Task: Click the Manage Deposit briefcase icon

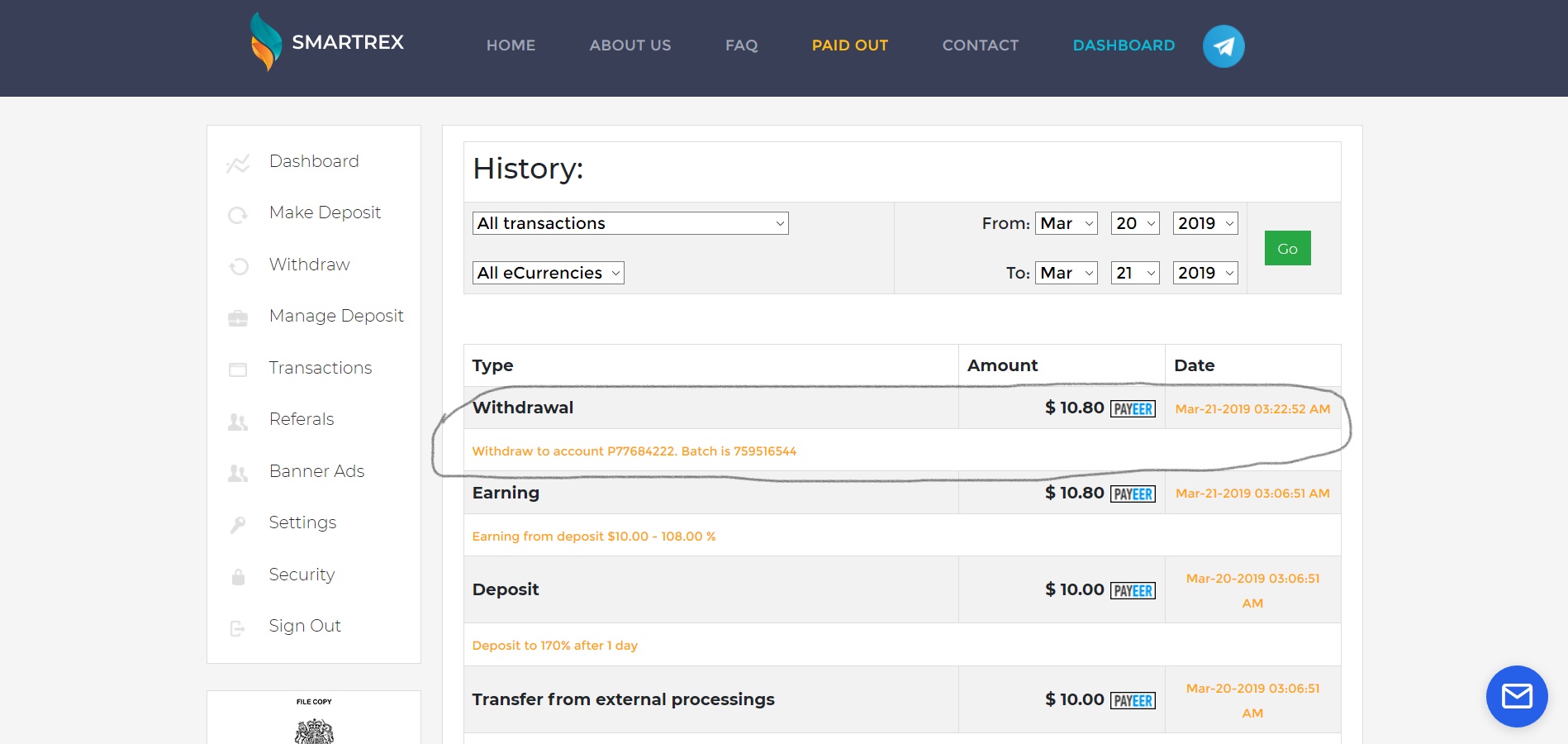Action: [x=238, y=318]
